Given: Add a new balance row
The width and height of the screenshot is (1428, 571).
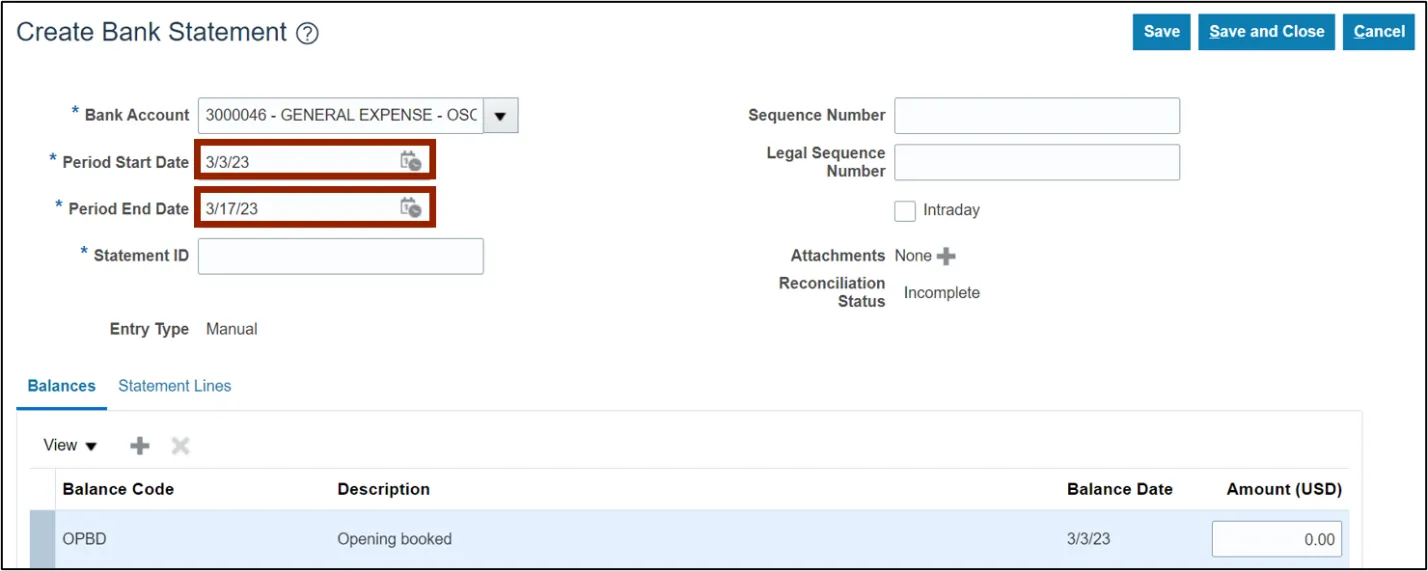Looking at the screenshot, I should pos(140,446).
